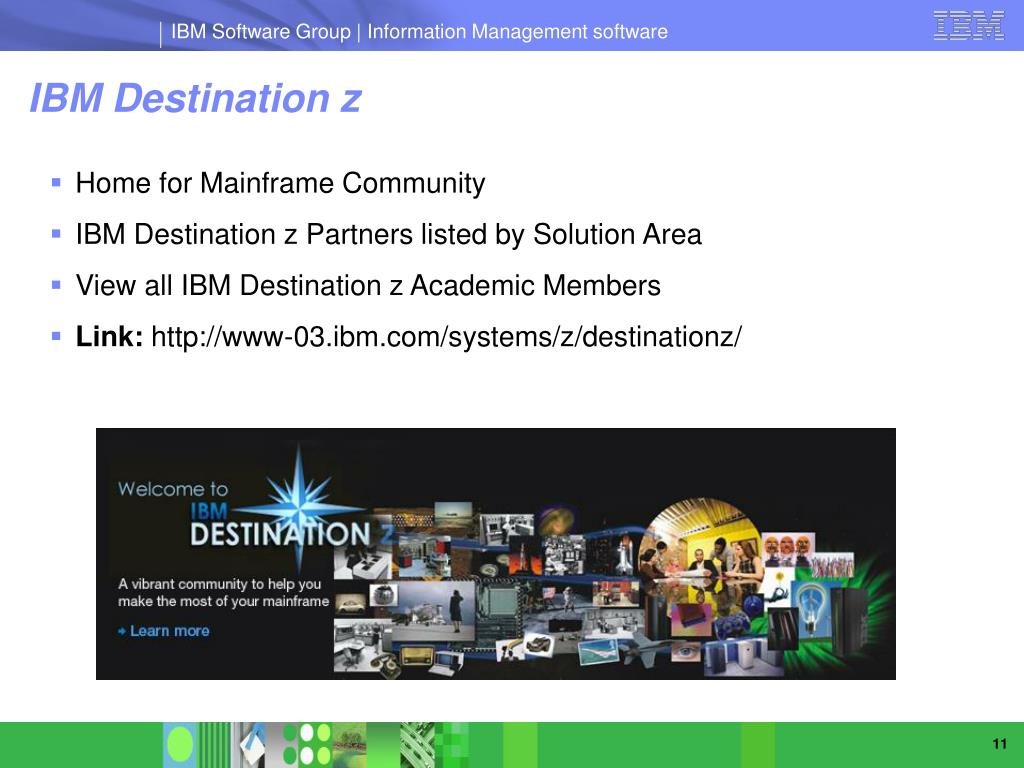
Task: Click the bold 'Link:' label
Action: (109, 337)
